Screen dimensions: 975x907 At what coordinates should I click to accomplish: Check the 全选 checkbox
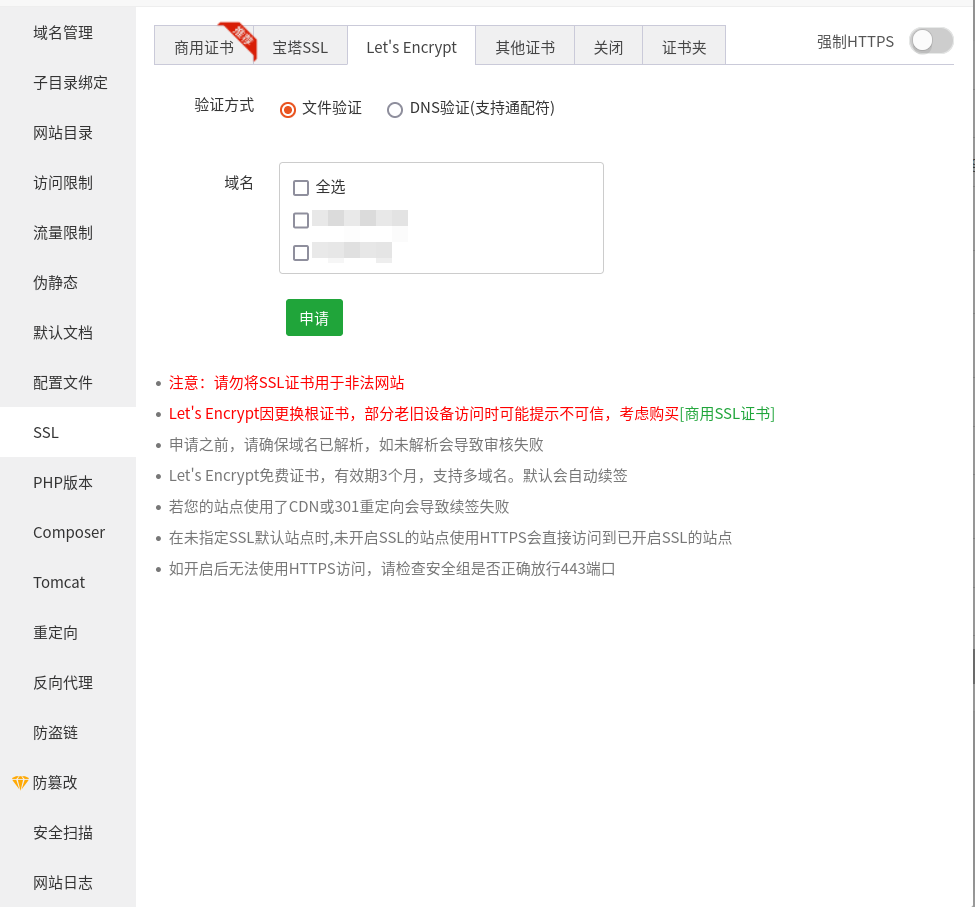pyautogui.click(x=301, y=188)
